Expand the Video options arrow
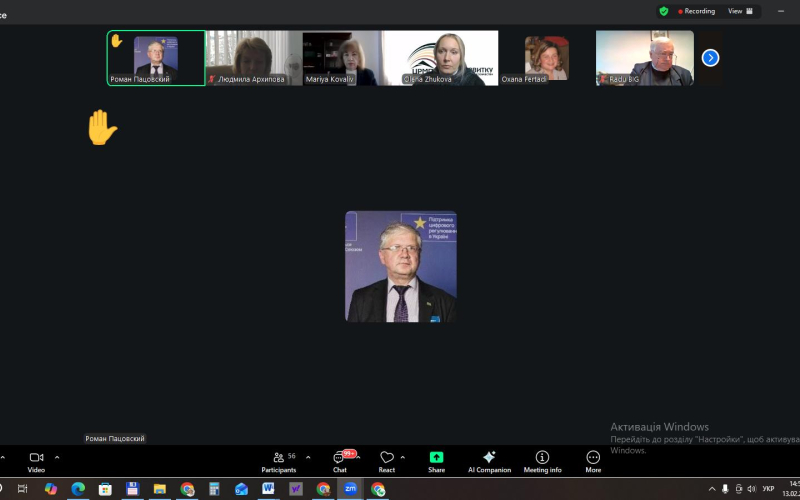The height and width of the screenshot is (500, 800). point(57,457)
